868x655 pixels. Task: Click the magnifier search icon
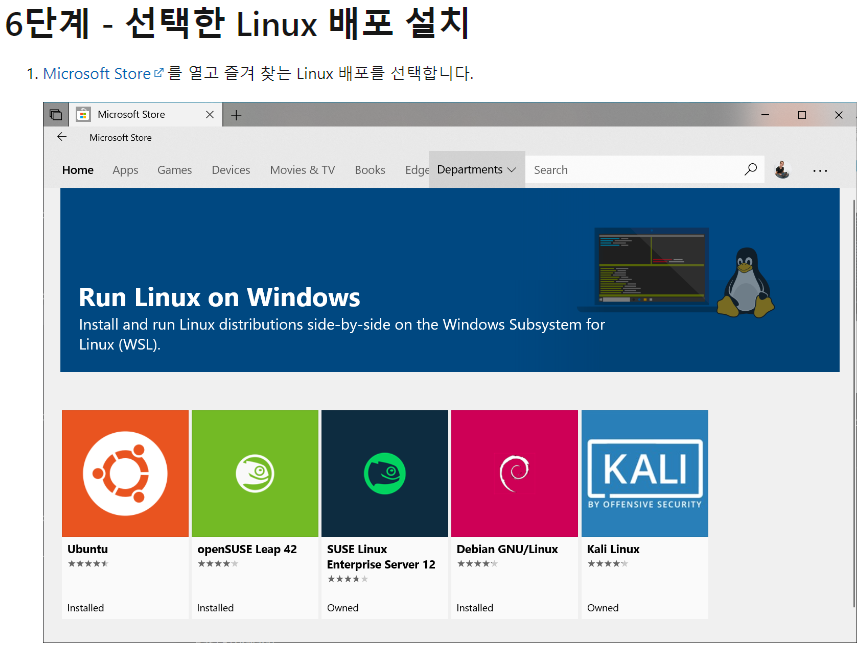coord(751,169)
